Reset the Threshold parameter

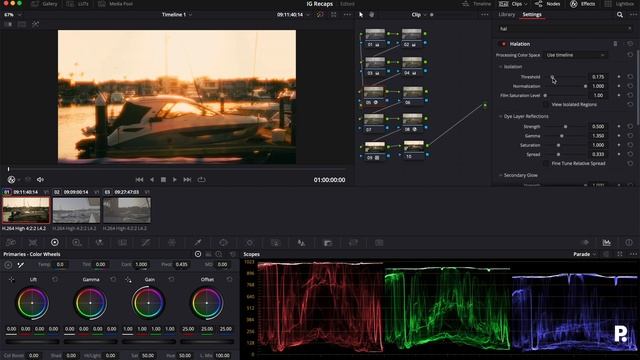630,77
